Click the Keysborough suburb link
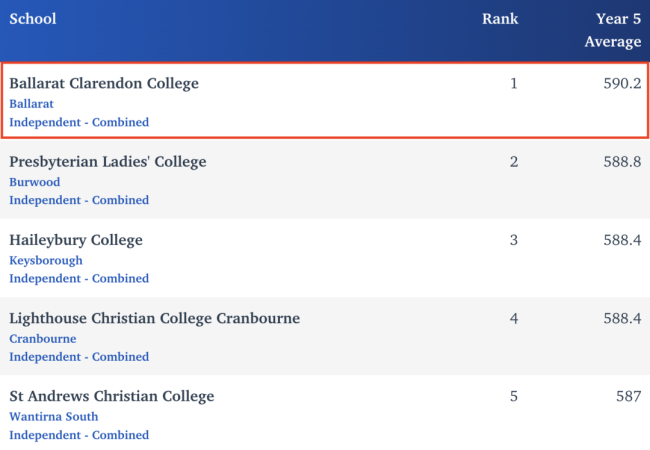 tap(46, 260)
